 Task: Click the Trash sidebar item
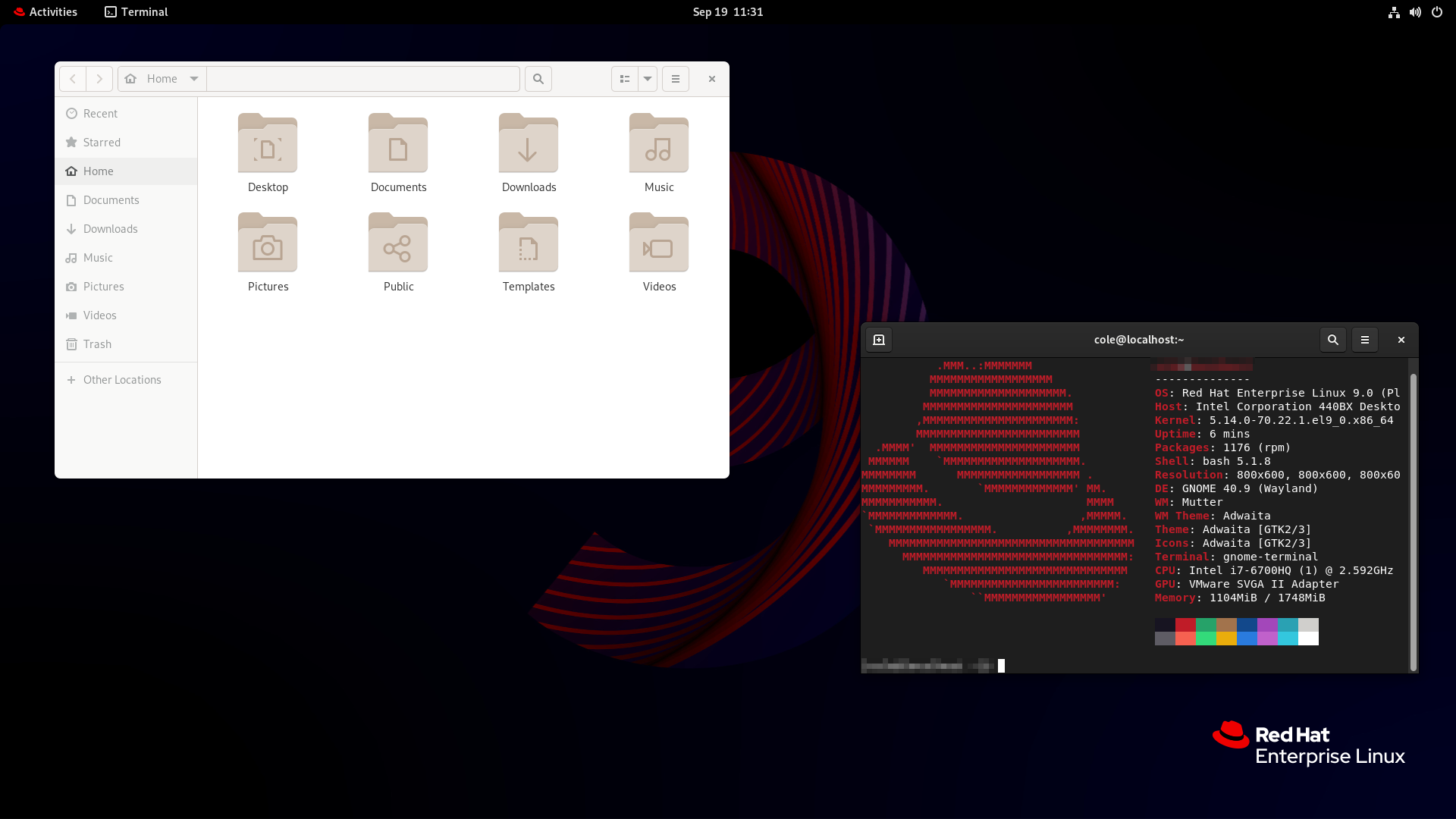pyautogui.click(x=97, y=343)
